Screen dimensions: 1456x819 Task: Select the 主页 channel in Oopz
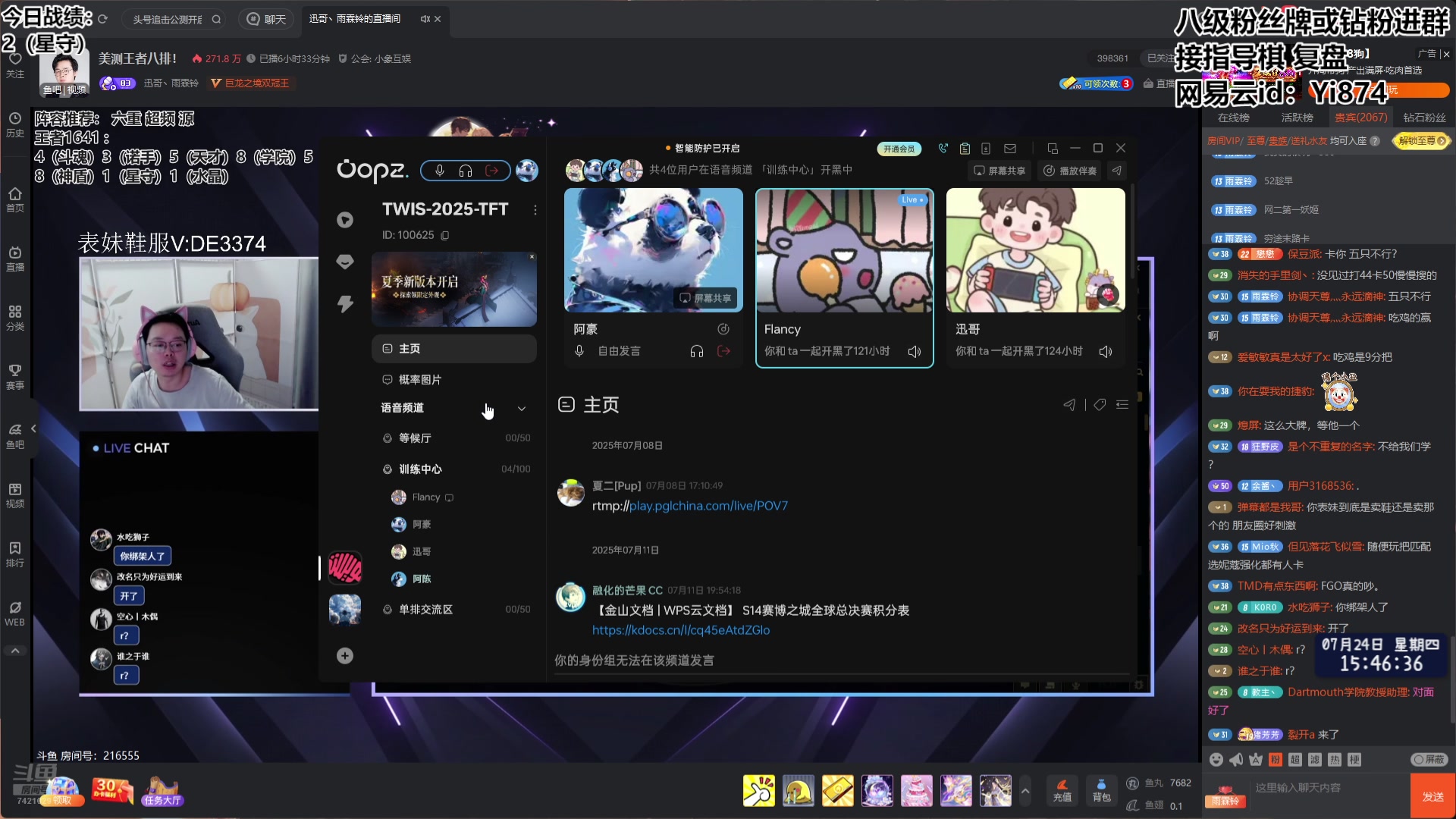coord(453,349)
